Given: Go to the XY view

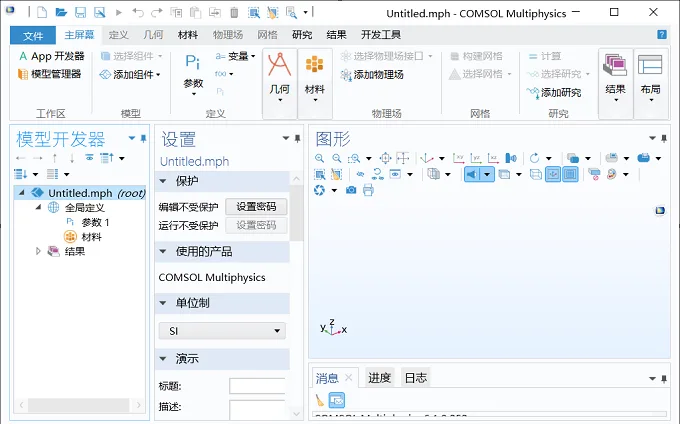Looking at the screenshot, I should pyautogui.click(x=458, y=158).
